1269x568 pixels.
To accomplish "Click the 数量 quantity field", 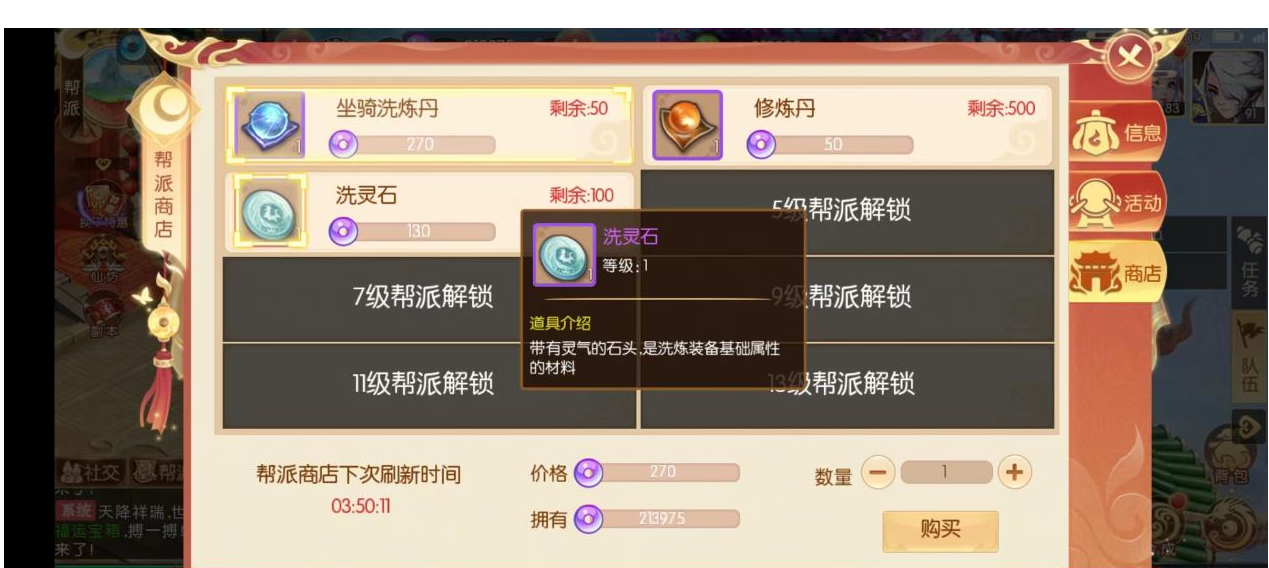I will 946,472.
